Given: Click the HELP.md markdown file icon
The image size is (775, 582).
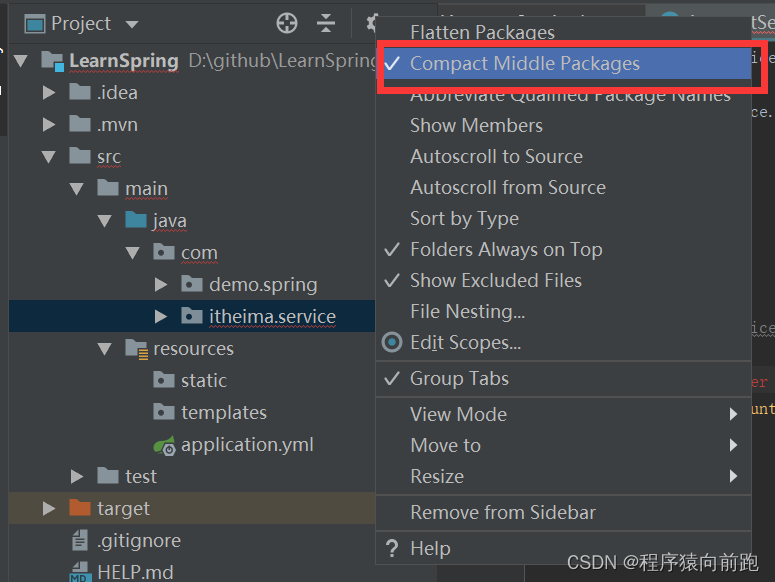Looking at the screenshot, I should 79,572.
